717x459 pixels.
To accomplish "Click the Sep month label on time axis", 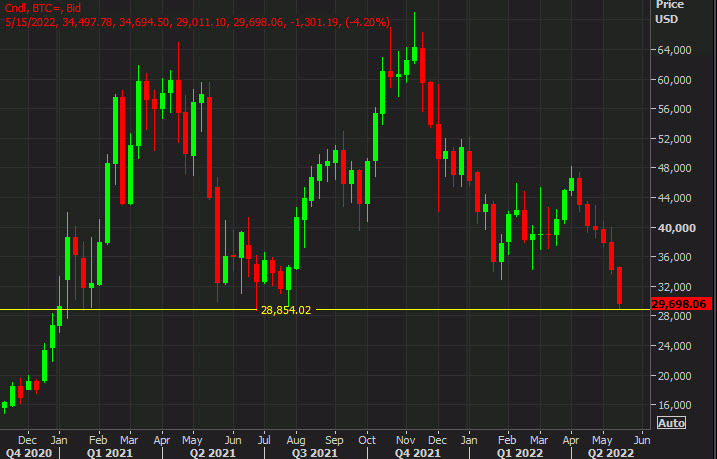I will click(334, 440).
